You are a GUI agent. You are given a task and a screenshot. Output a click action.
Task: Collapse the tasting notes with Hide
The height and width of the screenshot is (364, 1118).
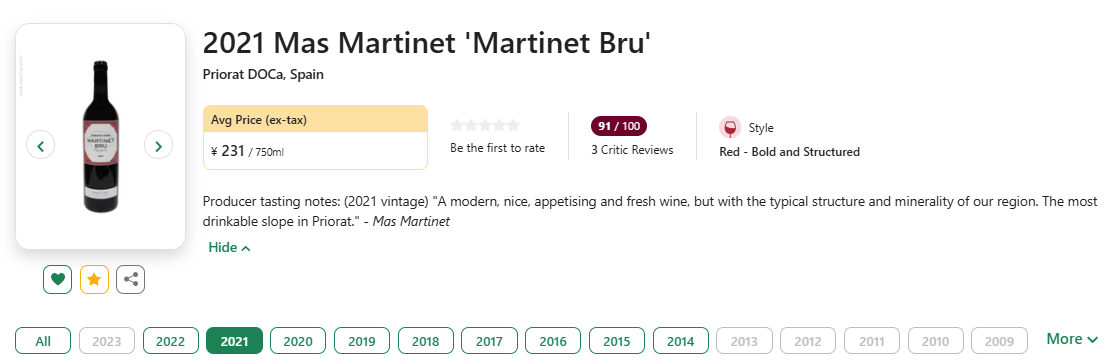229,247
